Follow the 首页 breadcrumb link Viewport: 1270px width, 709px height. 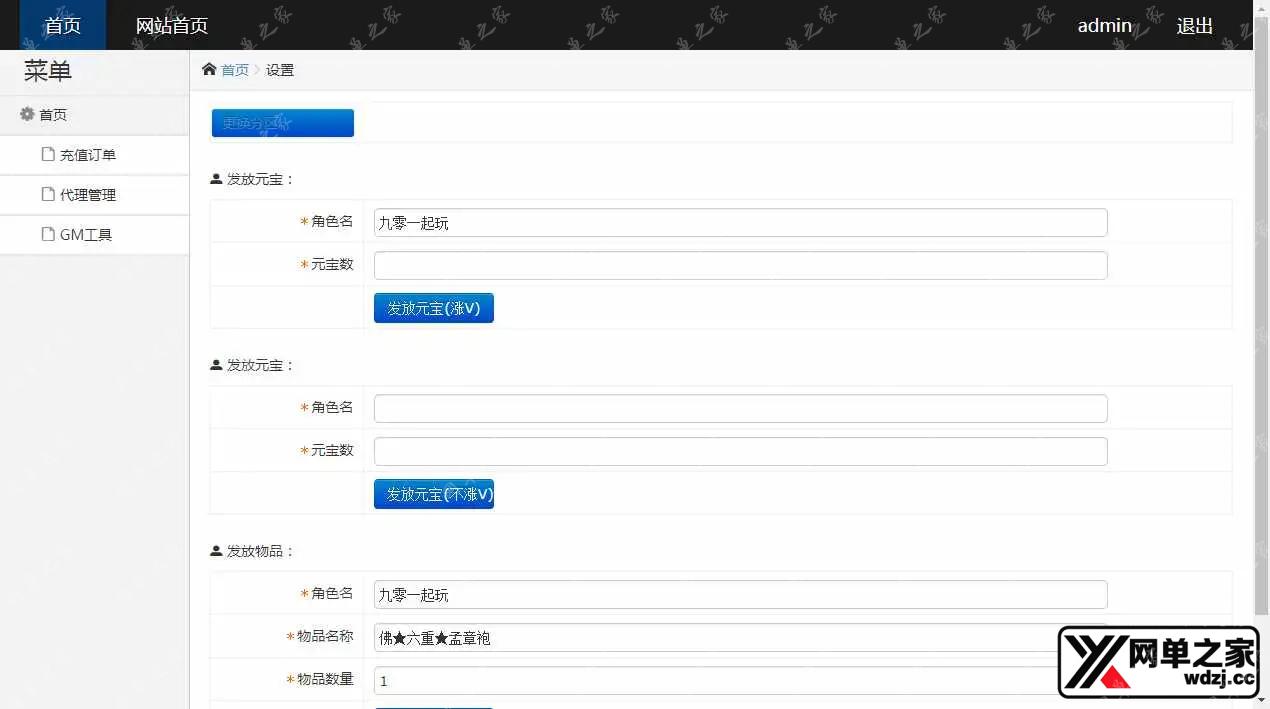coord(235,70)
